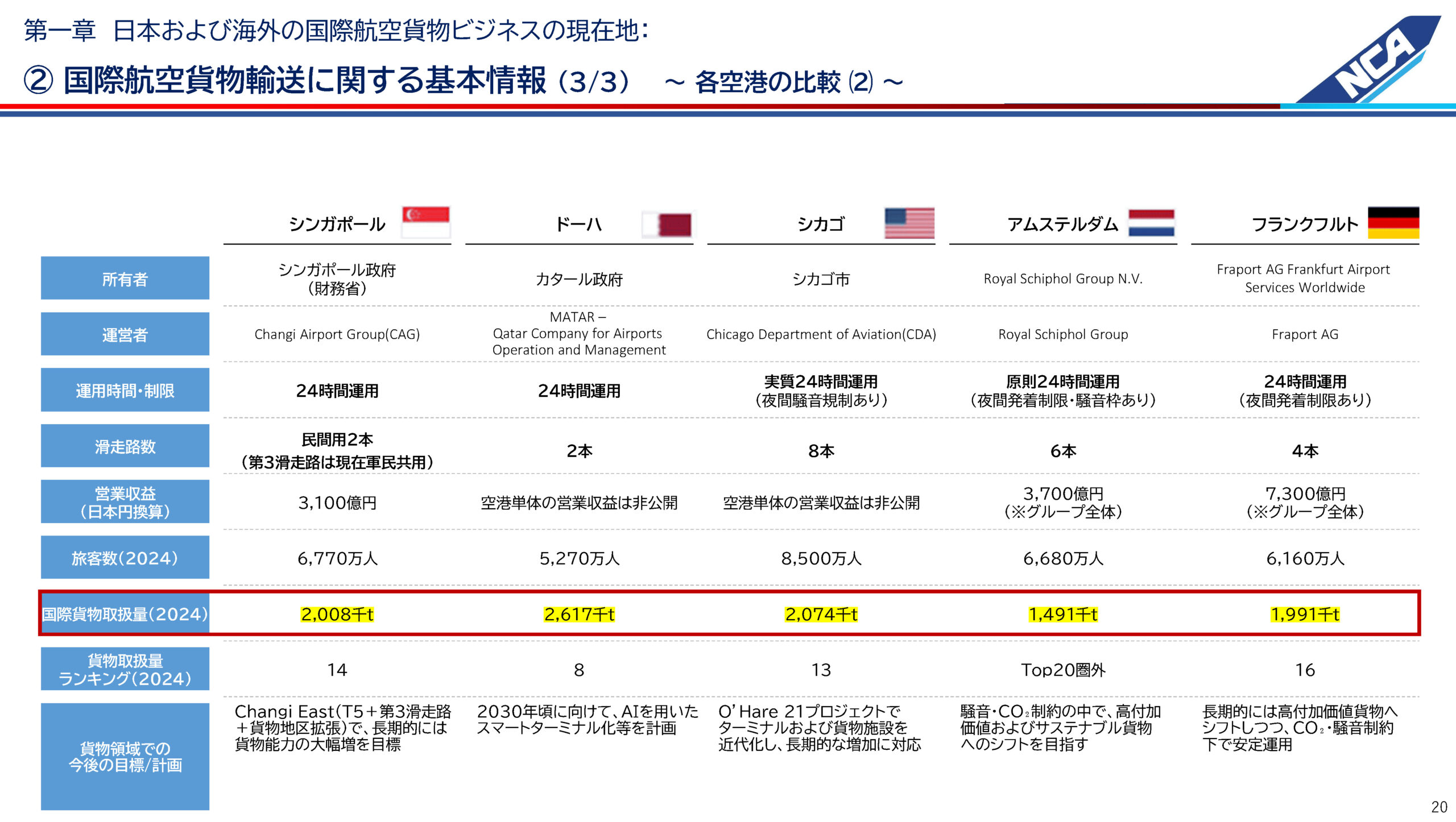Click the German flag icon
Screen dimensions: 1456x822
[x=1393, y=223]
